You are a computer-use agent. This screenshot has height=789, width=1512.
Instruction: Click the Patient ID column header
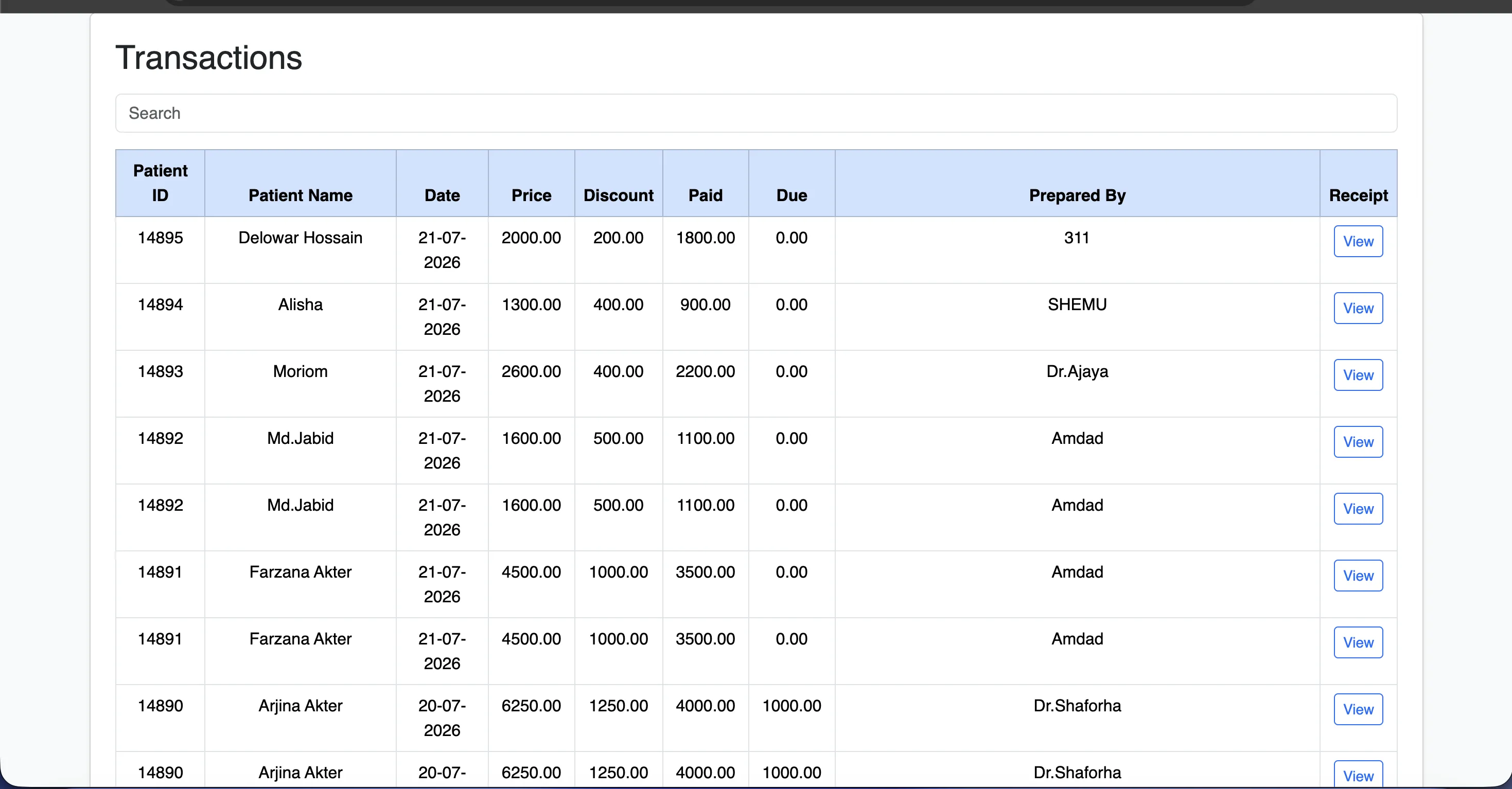point(160,183)
